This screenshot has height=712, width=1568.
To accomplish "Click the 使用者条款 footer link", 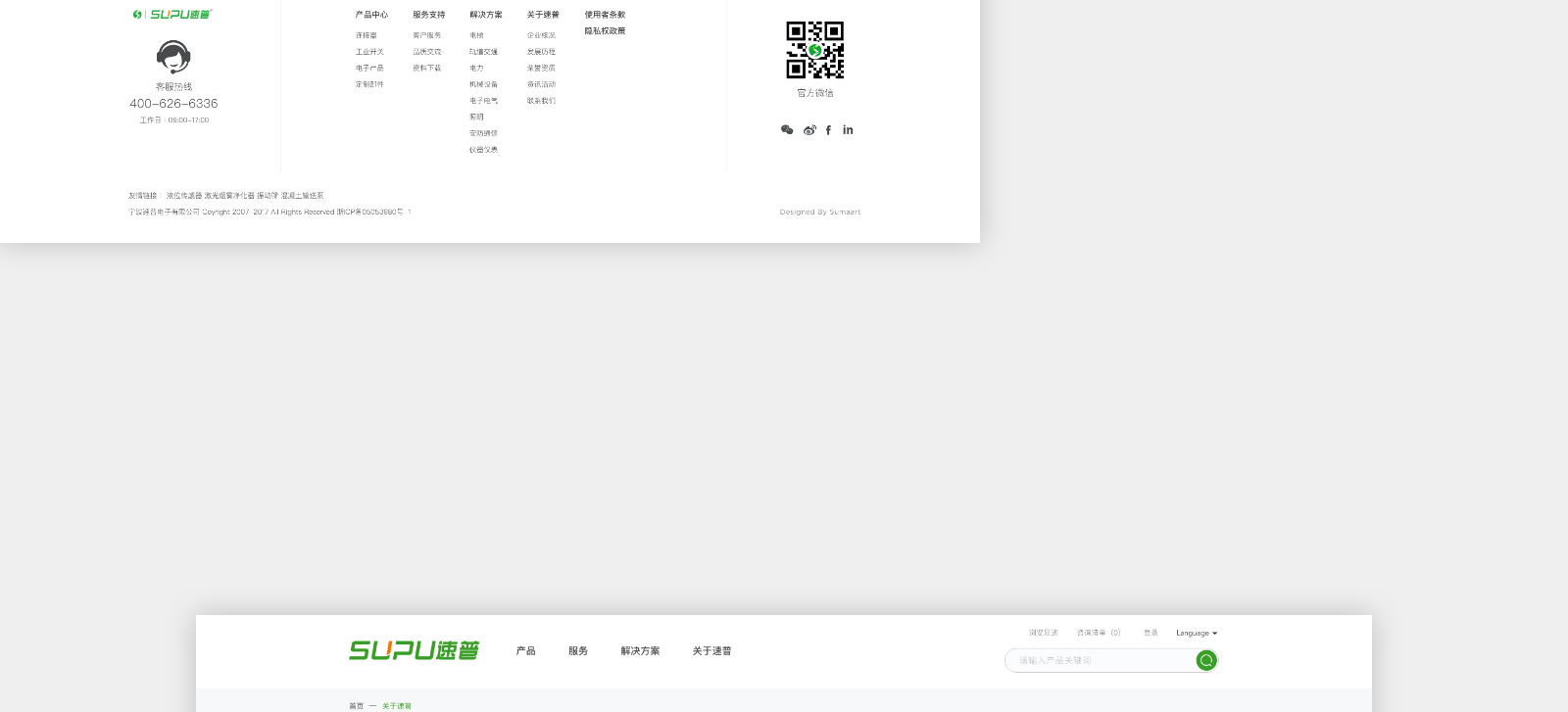I will 605,15.
